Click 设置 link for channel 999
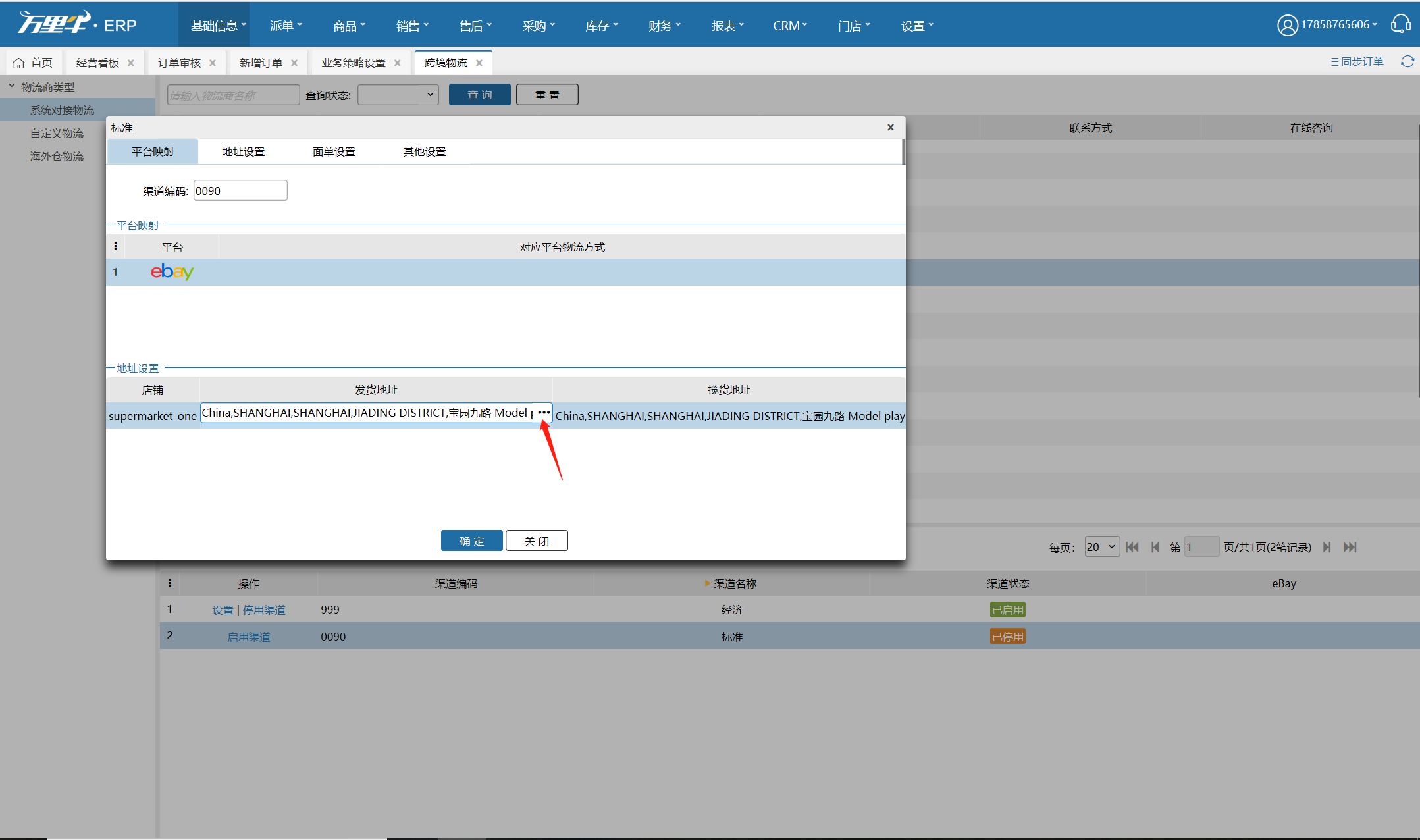Screen dimensions: 1420x840 [223, 610]
